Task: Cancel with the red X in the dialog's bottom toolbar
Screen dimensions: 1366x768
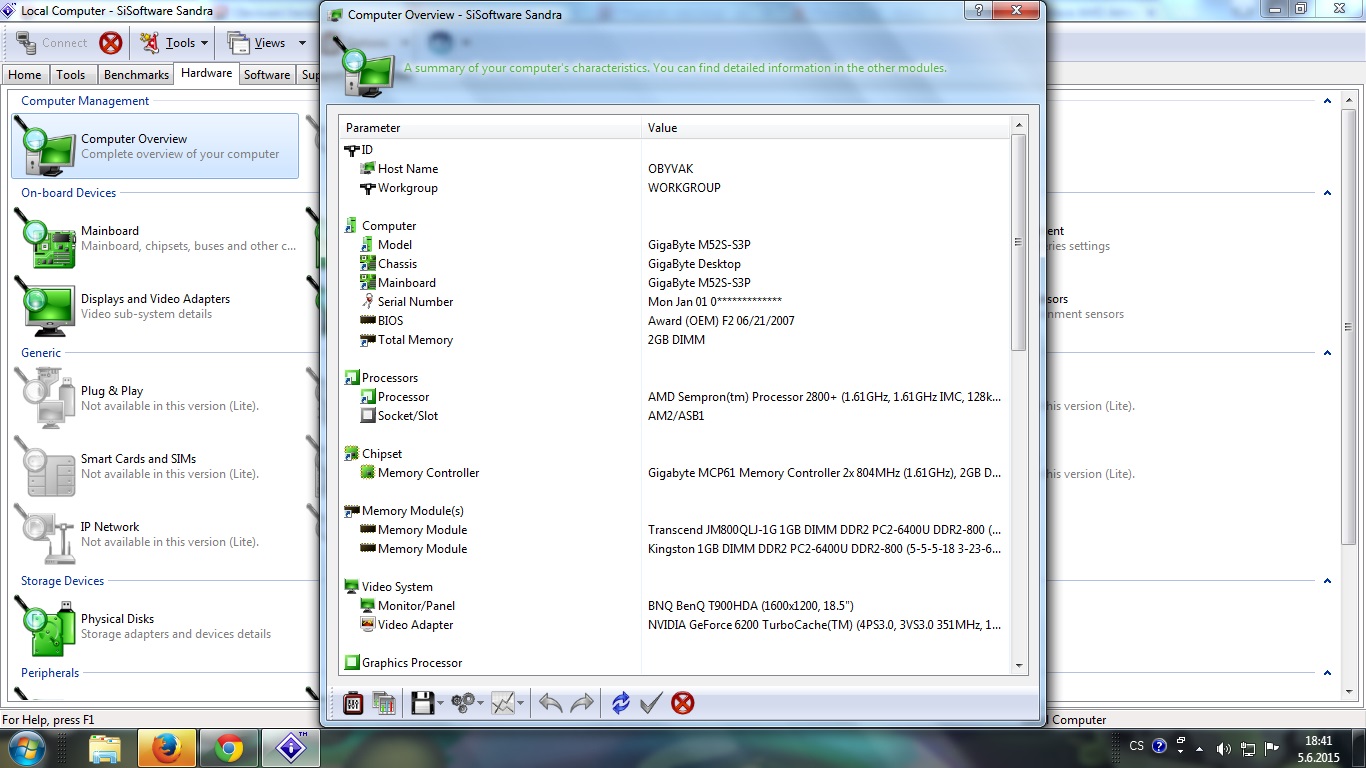Action: click(x=683, y=703)
